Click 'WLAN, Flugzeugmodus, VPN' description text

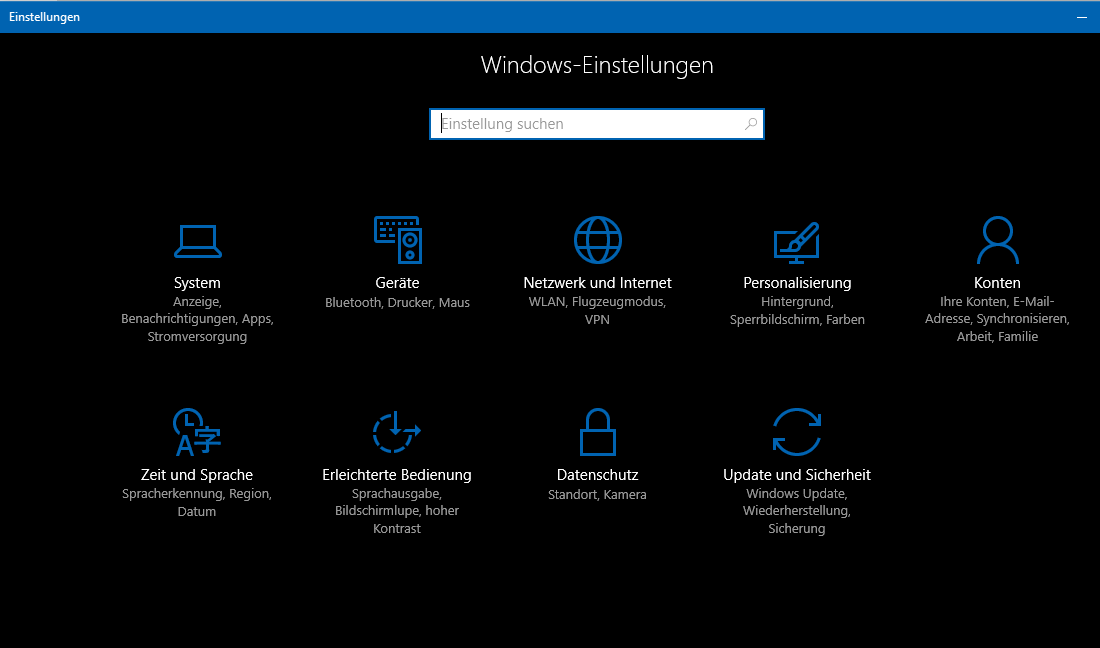(x=597, y=311)
